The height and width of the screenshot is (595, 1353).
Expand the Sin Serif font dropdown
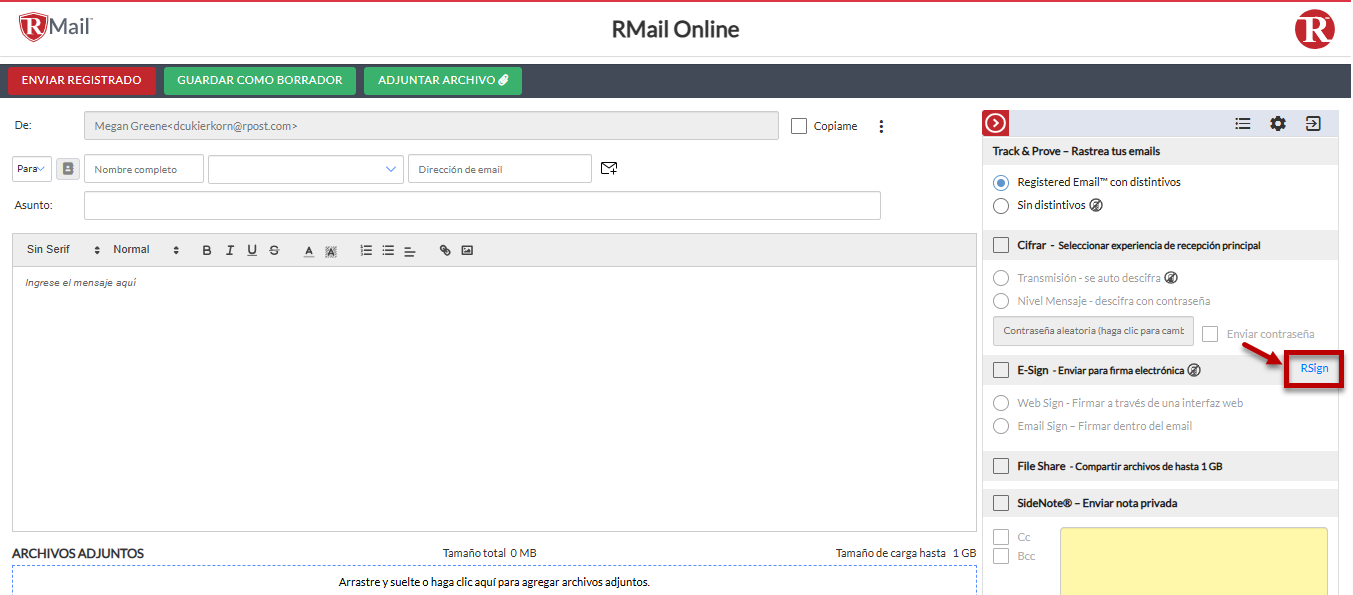point(63,250)
